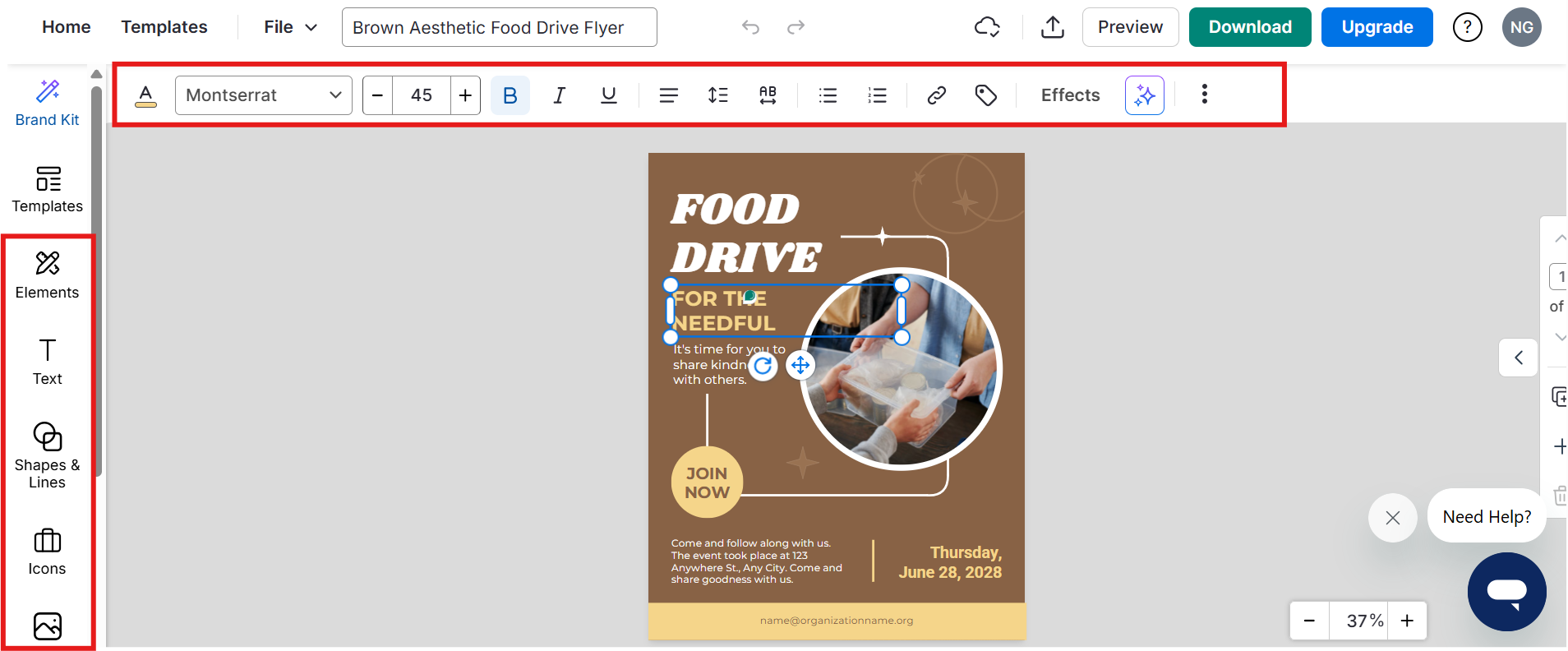Open more toolbar options
Screen dimensions: 1568x651
click(x=1205, y=95)
